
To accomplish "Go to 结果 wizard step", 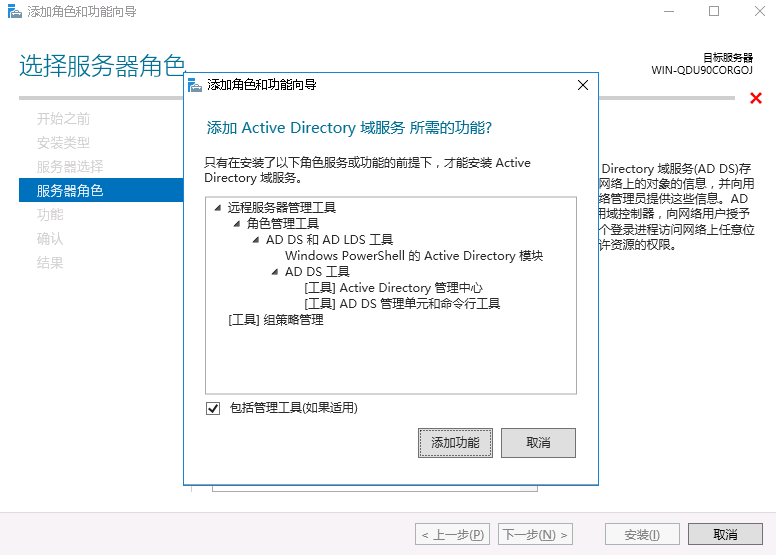I will click(50, 262).
